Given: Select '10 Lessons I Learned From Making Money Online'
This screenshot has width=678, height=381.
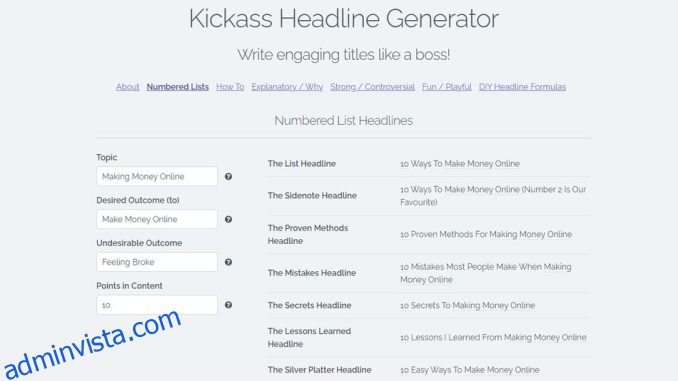Looking at the screenshot, I should (x=493, y=337).
